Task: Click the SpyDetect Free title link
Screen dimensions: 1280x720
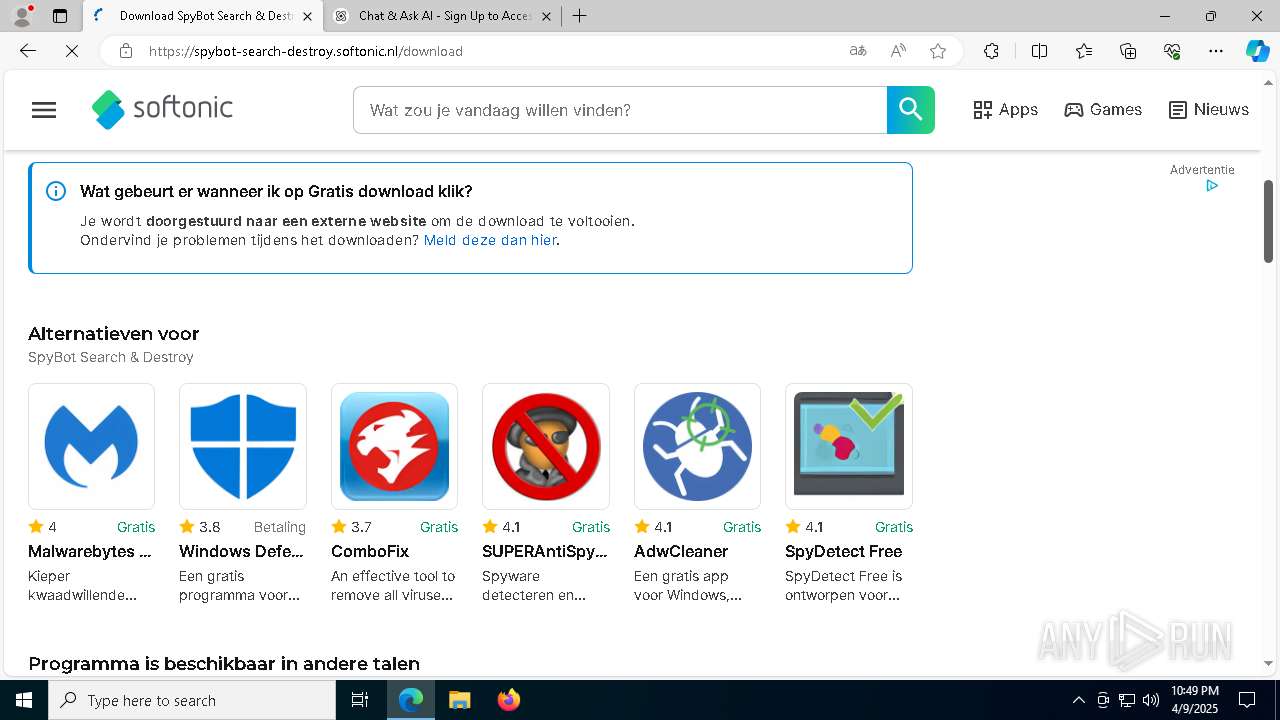Action: pyautogui.click(x=844, y=551)
